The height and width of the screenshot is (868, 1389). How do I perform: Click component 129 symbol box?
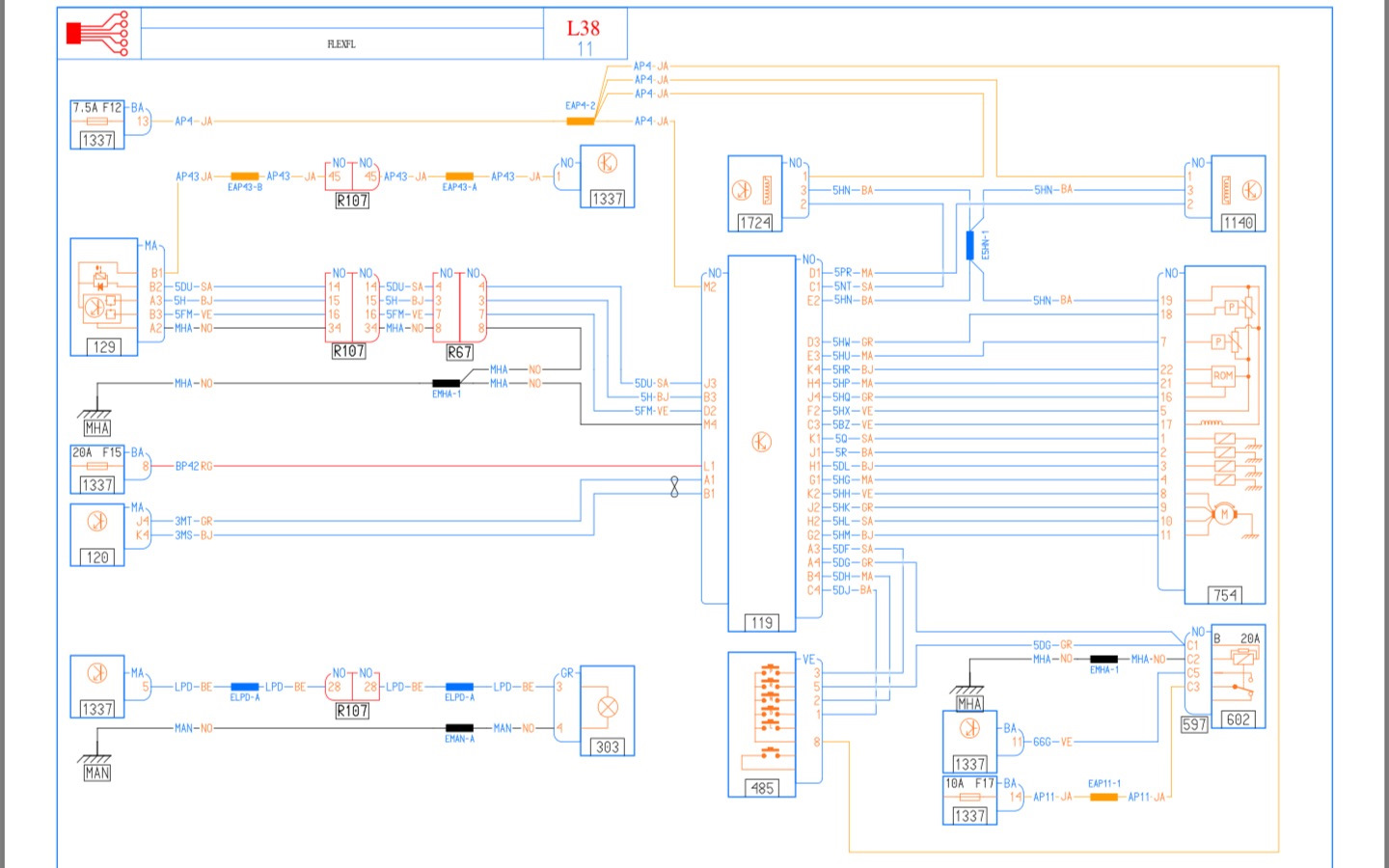pos(104,297)
